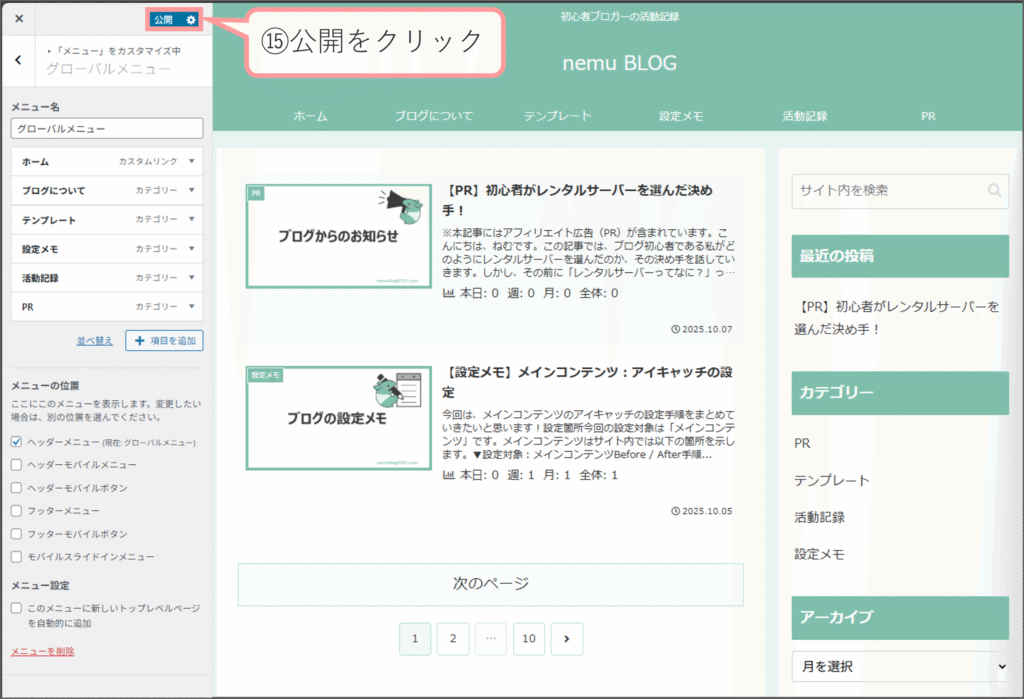The width and height of the screenshot is (1024, 699).
Task: Open テンプレート in the site navigation
Action: click(557, 116)
